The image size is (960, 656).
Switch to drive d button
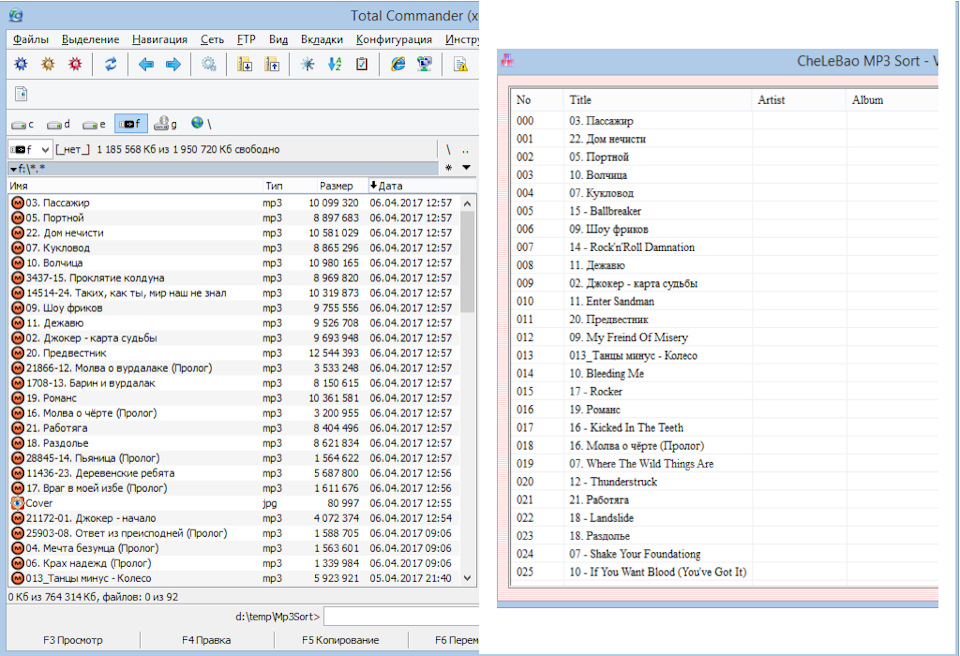point(58,124)
